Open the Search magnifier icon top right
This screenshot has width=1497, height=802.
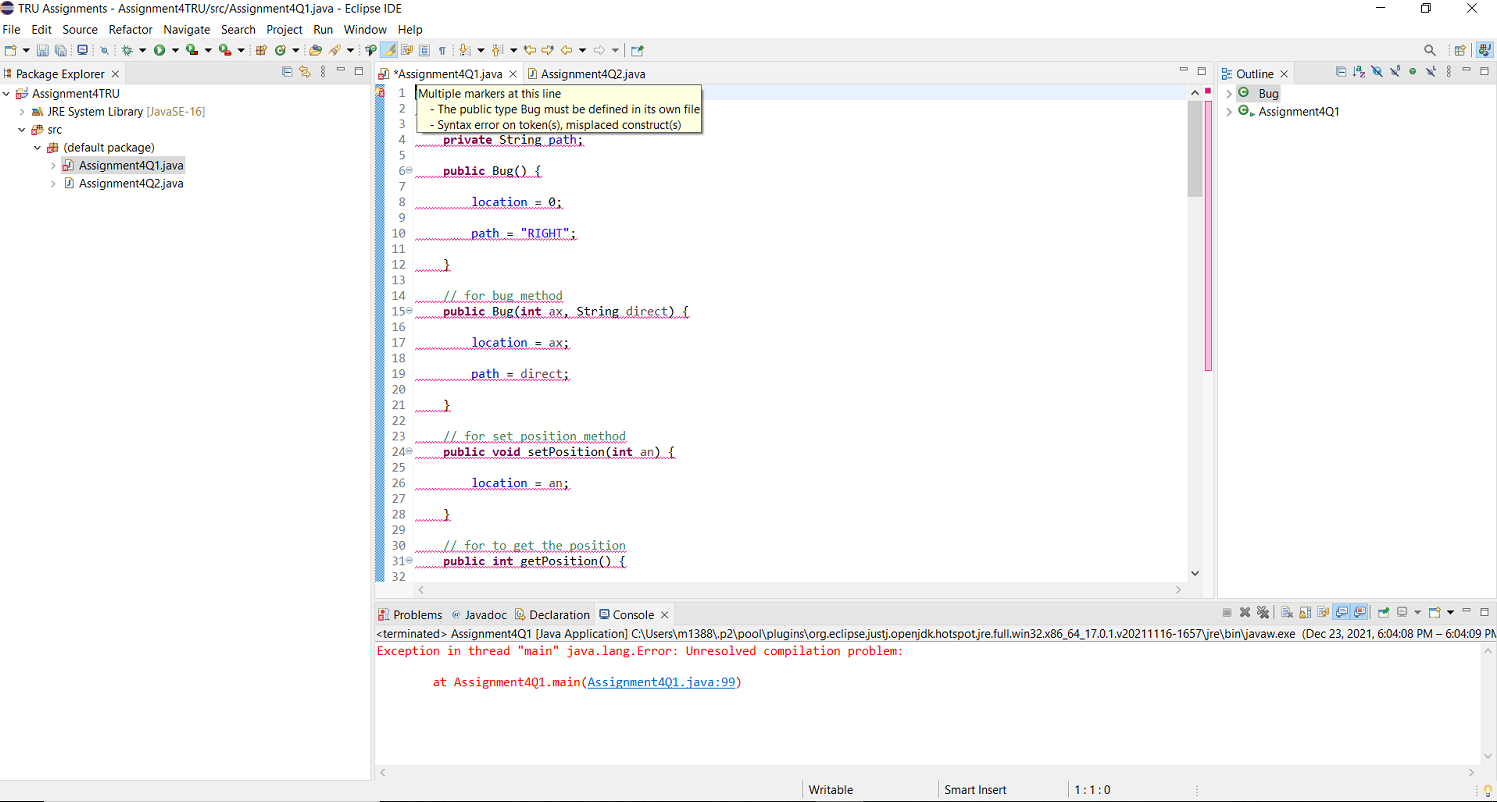(x=1430, y=49)
